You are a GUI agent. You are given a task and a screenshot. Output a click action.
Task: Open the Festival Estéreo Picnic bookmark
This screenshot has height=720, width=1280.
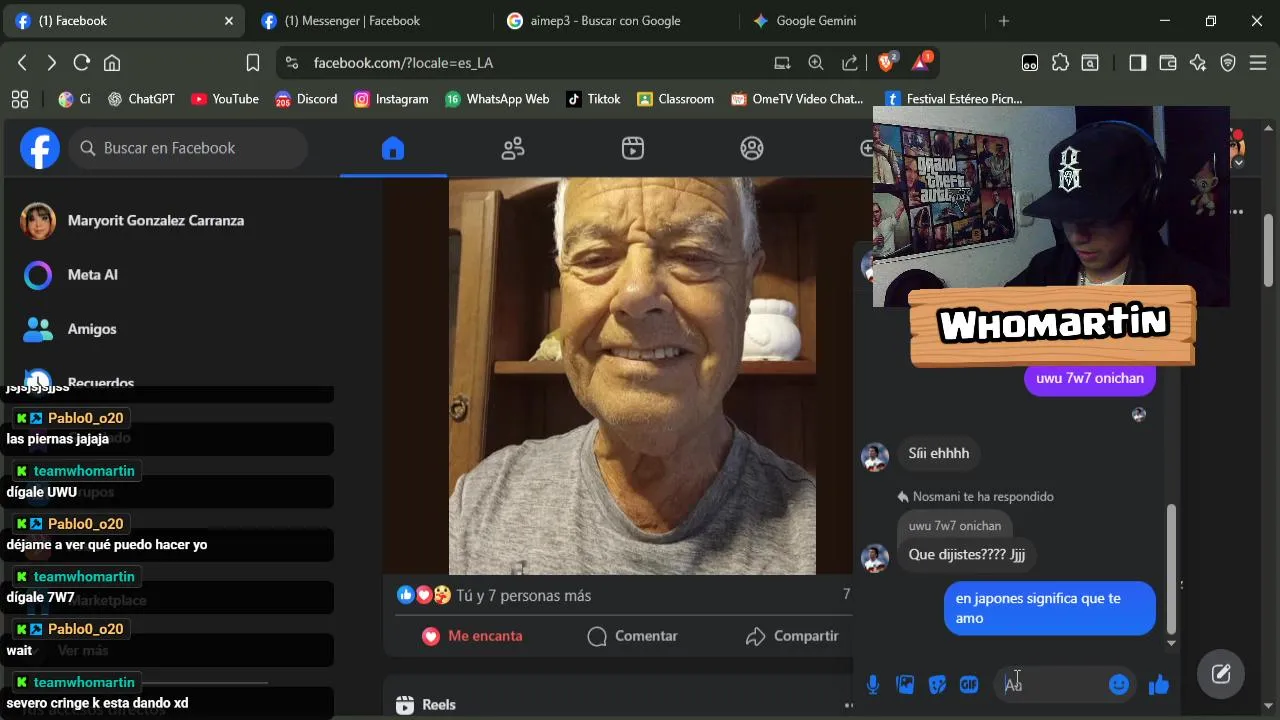[953, 99]
